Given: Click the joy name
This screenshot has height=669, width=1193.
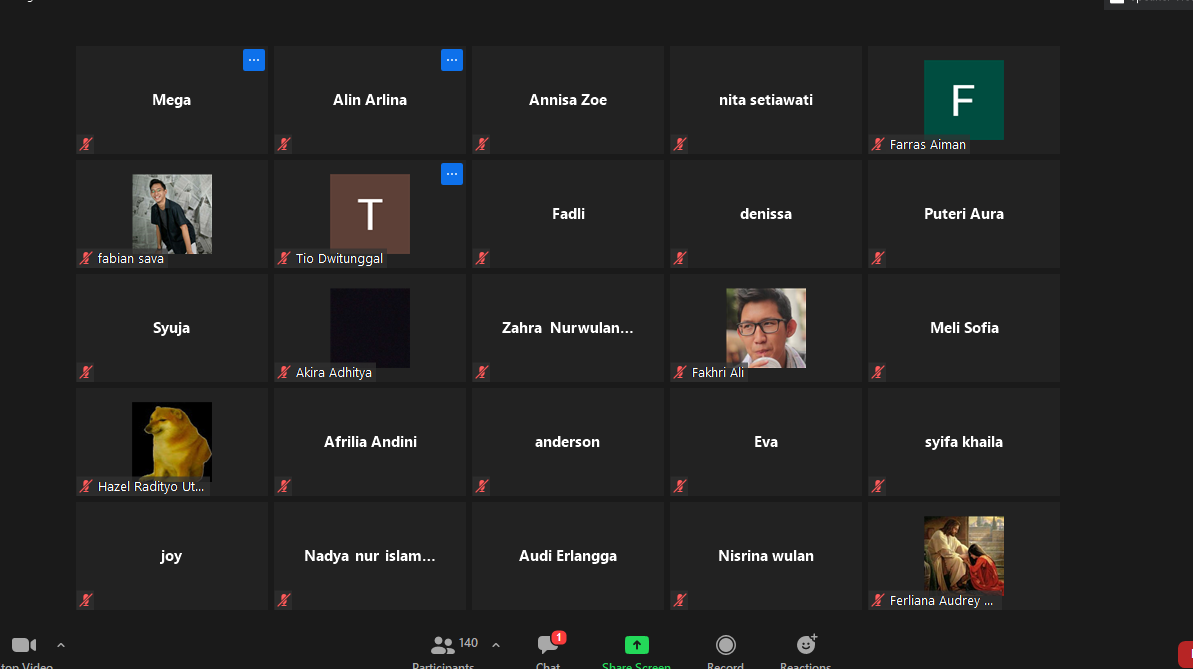Looking at the screenshot, I should 171,556.
